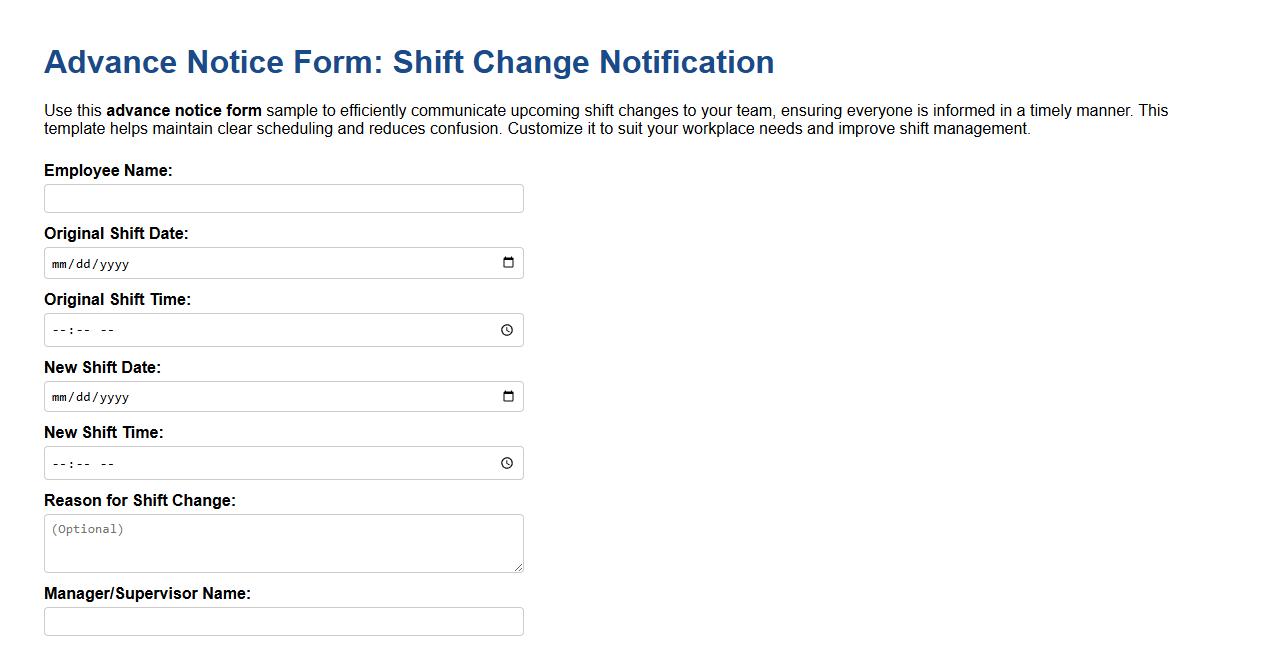
Task: Click the Employee Name input field
Action: [283, 198]
